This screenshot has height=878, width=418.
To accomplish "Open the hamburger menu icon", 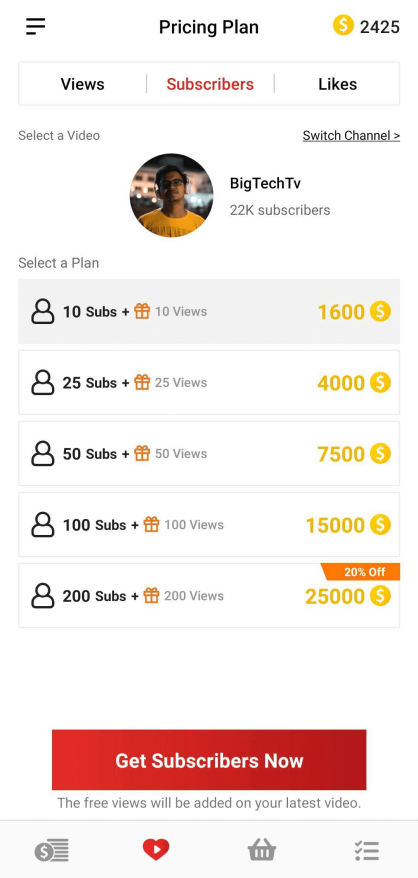I will click(x=35, y=26).
